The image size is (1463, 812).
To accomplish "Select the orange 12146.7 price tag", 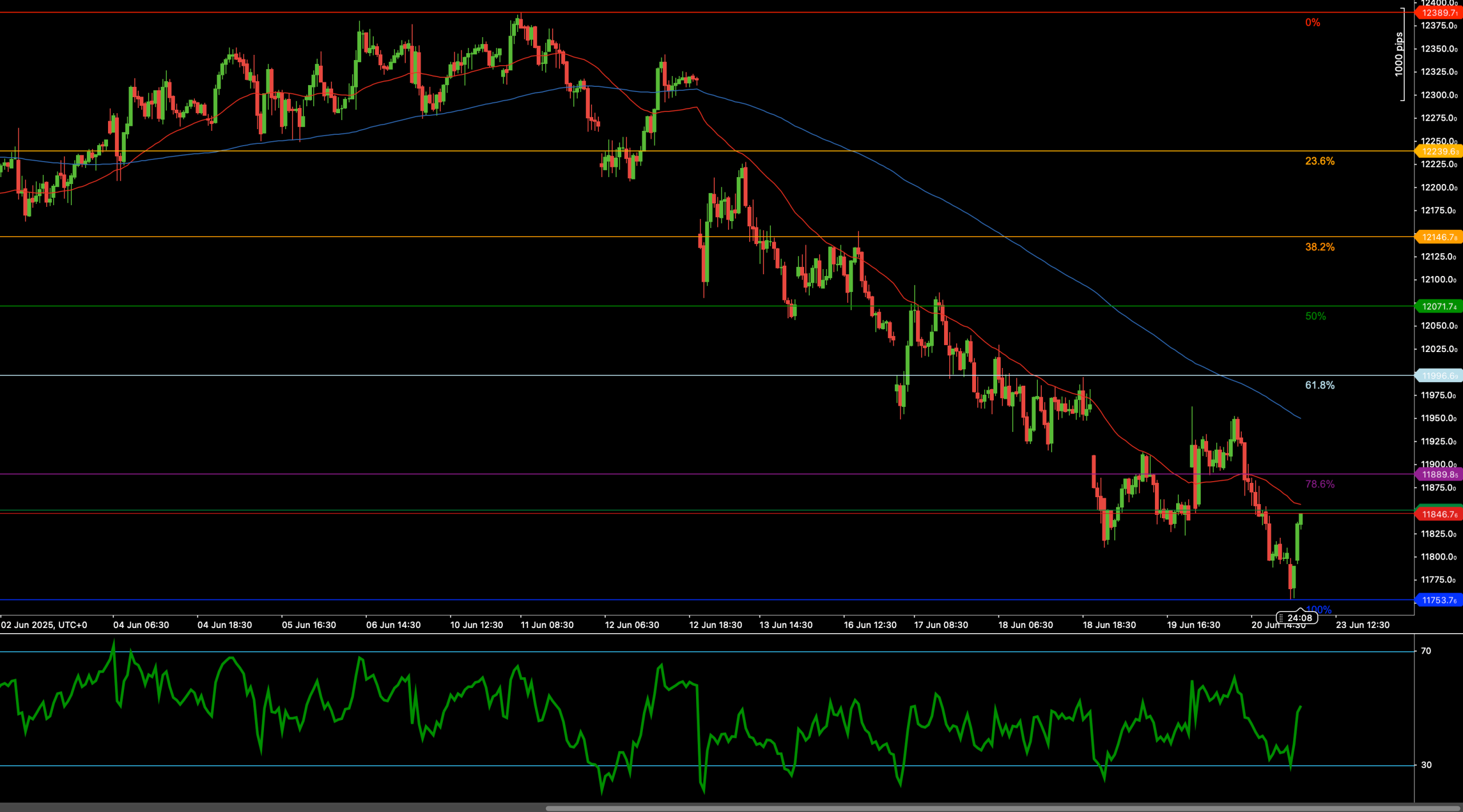I will point(1438,237).
